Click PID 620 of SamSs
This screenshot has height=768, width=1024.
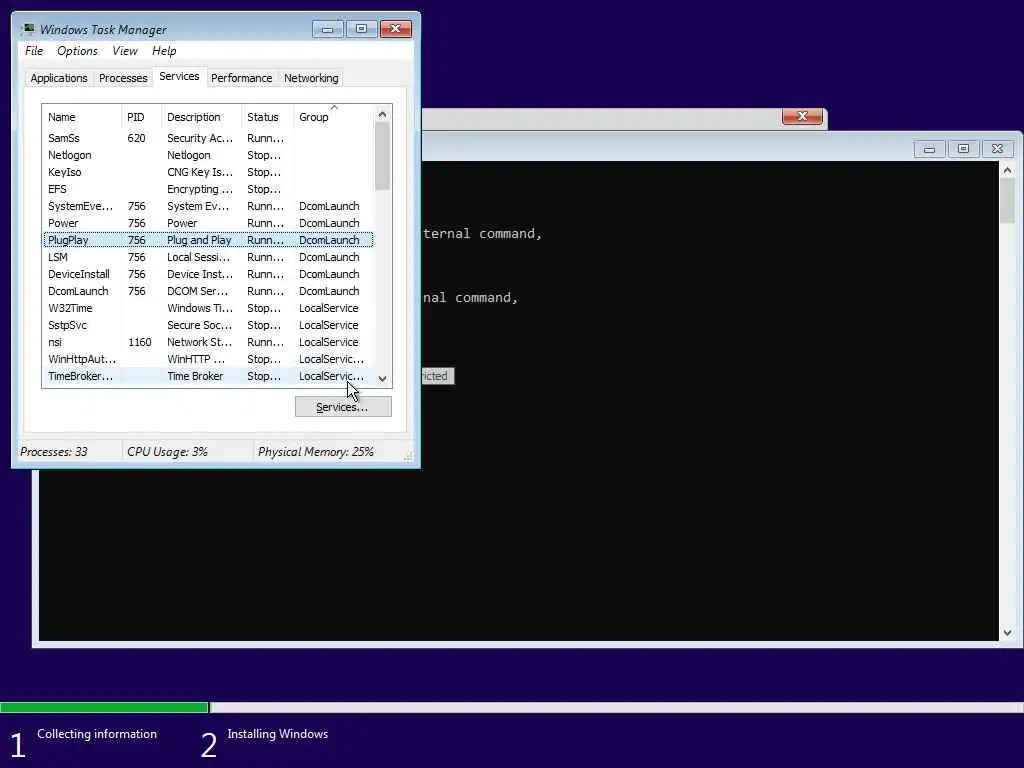136,138
